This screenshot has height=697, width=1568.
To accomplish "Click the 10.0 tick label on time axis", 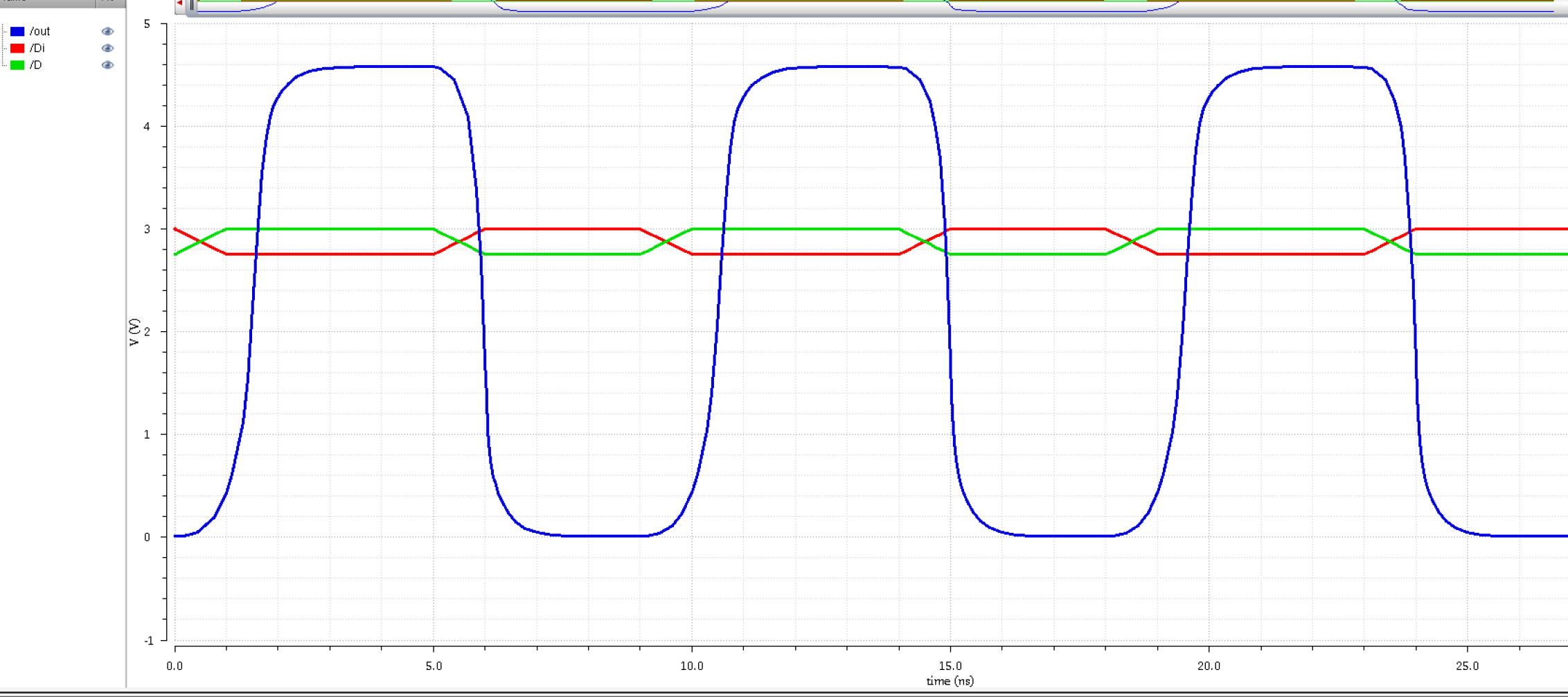I will (x=691, y=666).
